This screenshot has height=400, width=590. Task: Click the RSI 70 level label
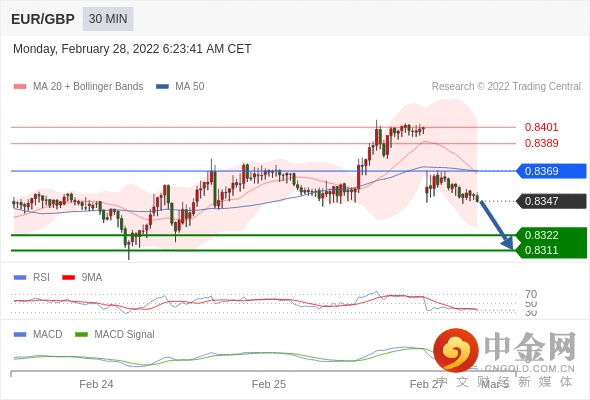531,294
